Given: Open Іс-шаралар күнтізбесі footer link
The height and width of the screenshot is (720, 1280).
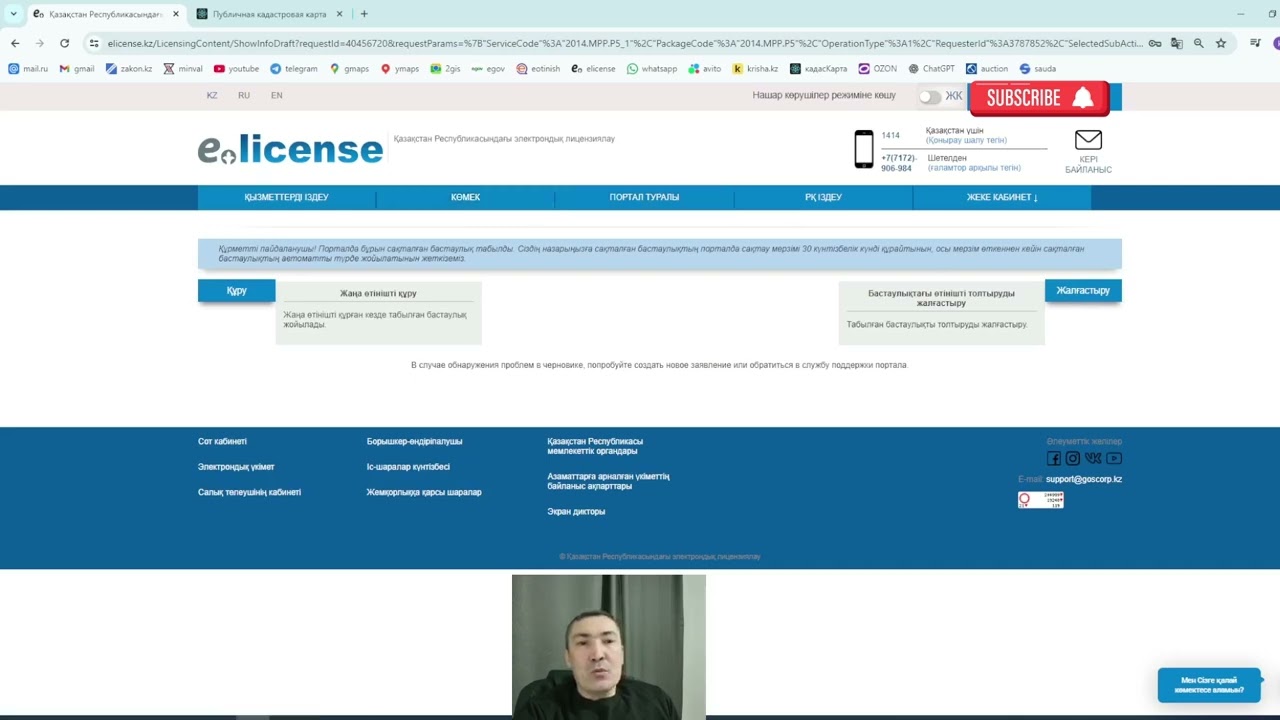Looking at the screenshot, I should click(408, 467).
